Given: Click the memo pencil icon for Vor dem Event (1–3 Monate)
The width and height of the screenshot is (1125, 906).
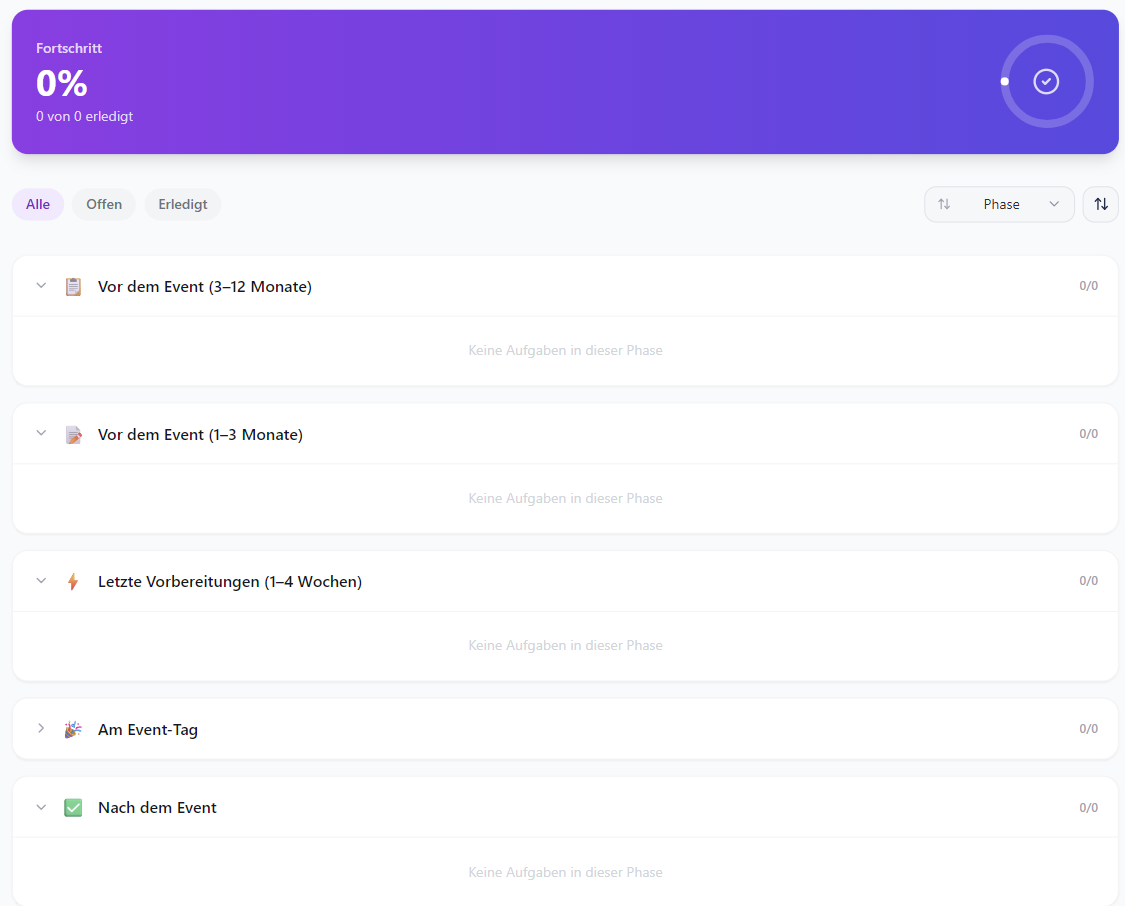Looking at the screenshot, I should (73, 435).
